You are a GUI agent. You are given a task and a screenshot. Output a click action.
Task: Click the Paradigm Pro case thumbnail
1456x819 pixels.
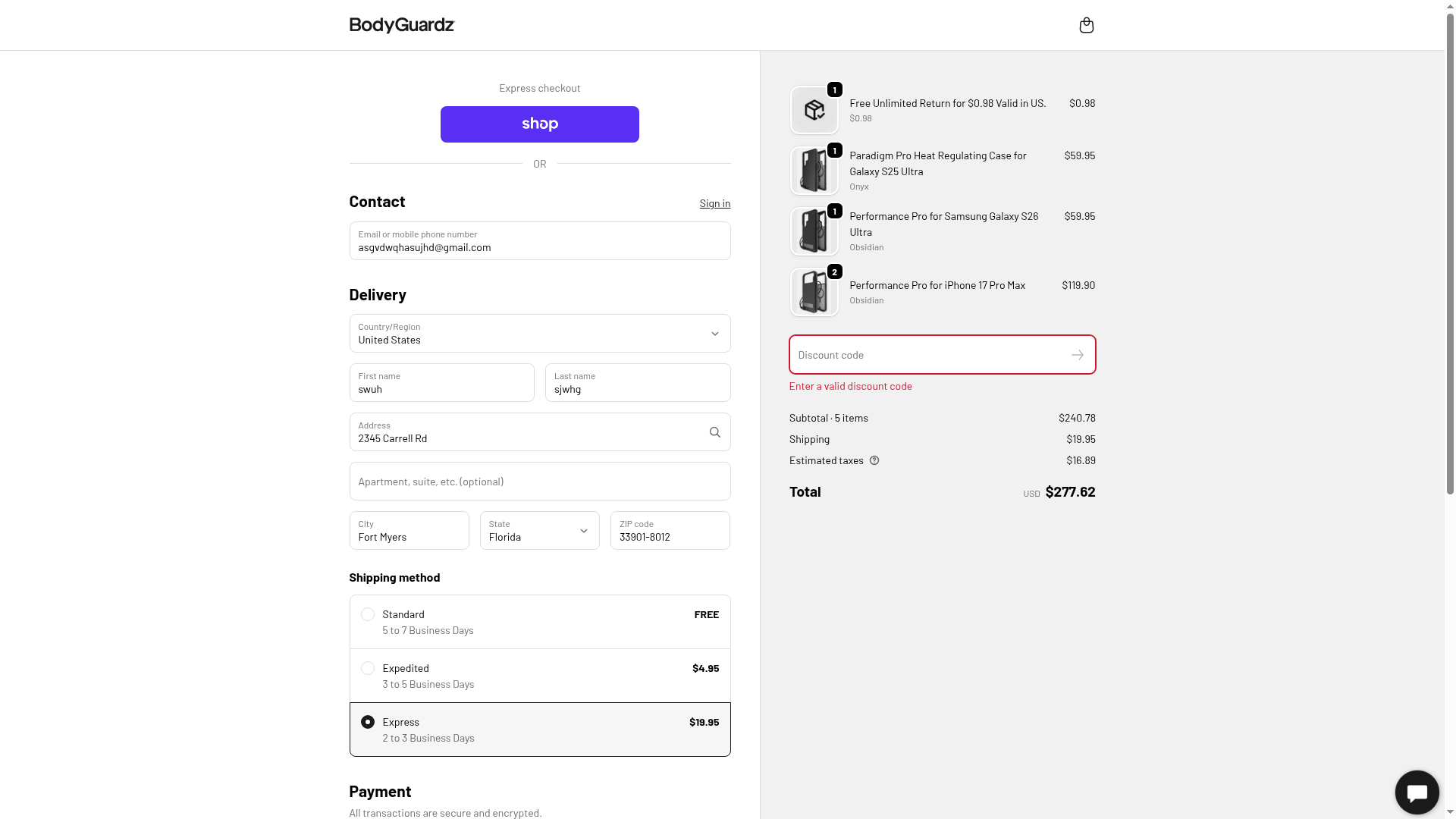coord(814,171)
